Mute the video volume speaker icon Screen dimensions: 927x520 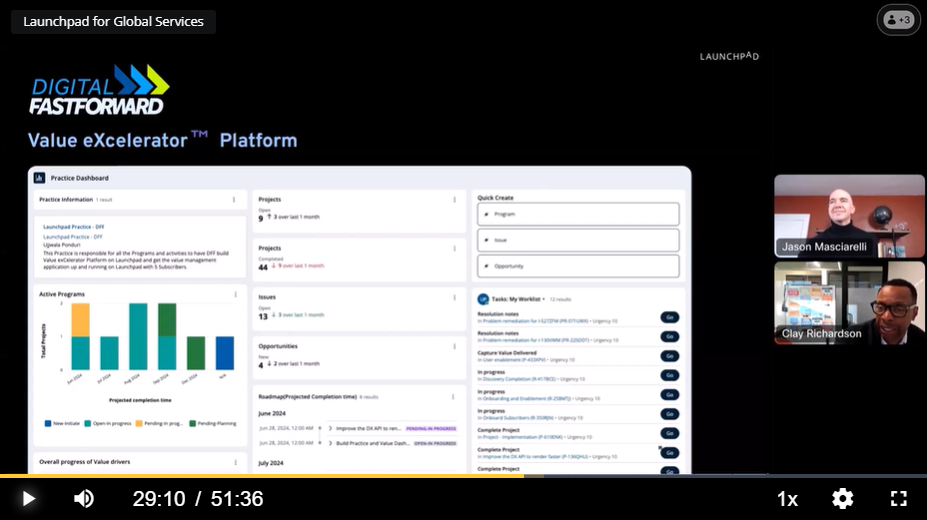click(84, 499)
